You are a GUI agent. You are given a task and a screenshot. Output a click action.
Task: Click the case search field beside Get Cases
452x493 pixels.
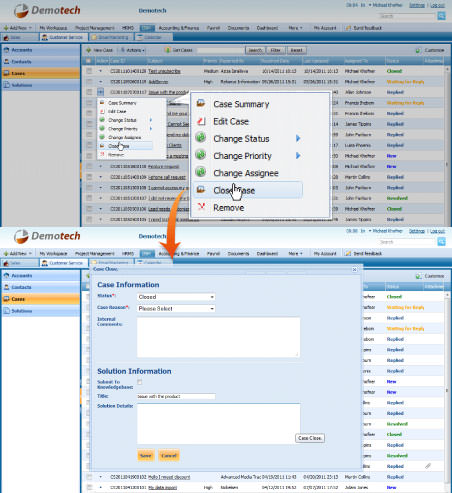click(220, 50)
